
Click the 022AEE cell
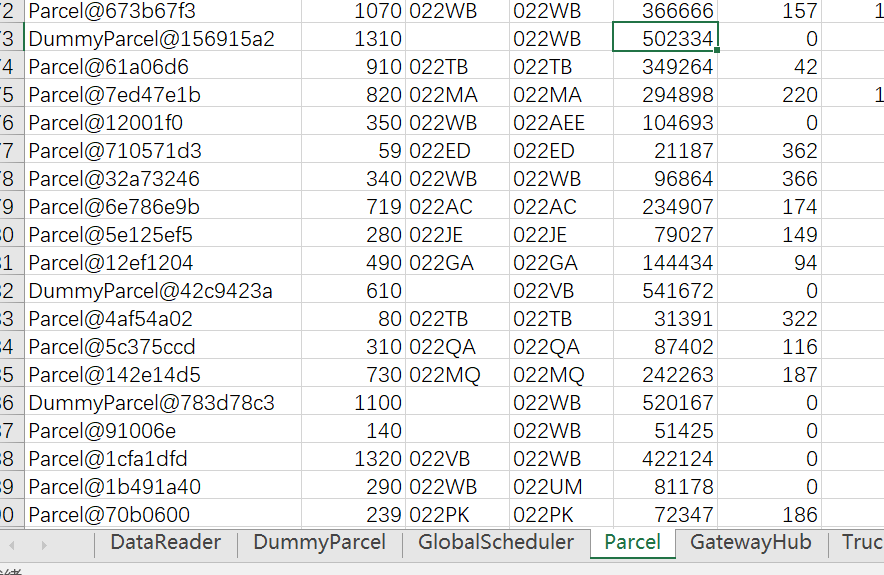[561, 121]
